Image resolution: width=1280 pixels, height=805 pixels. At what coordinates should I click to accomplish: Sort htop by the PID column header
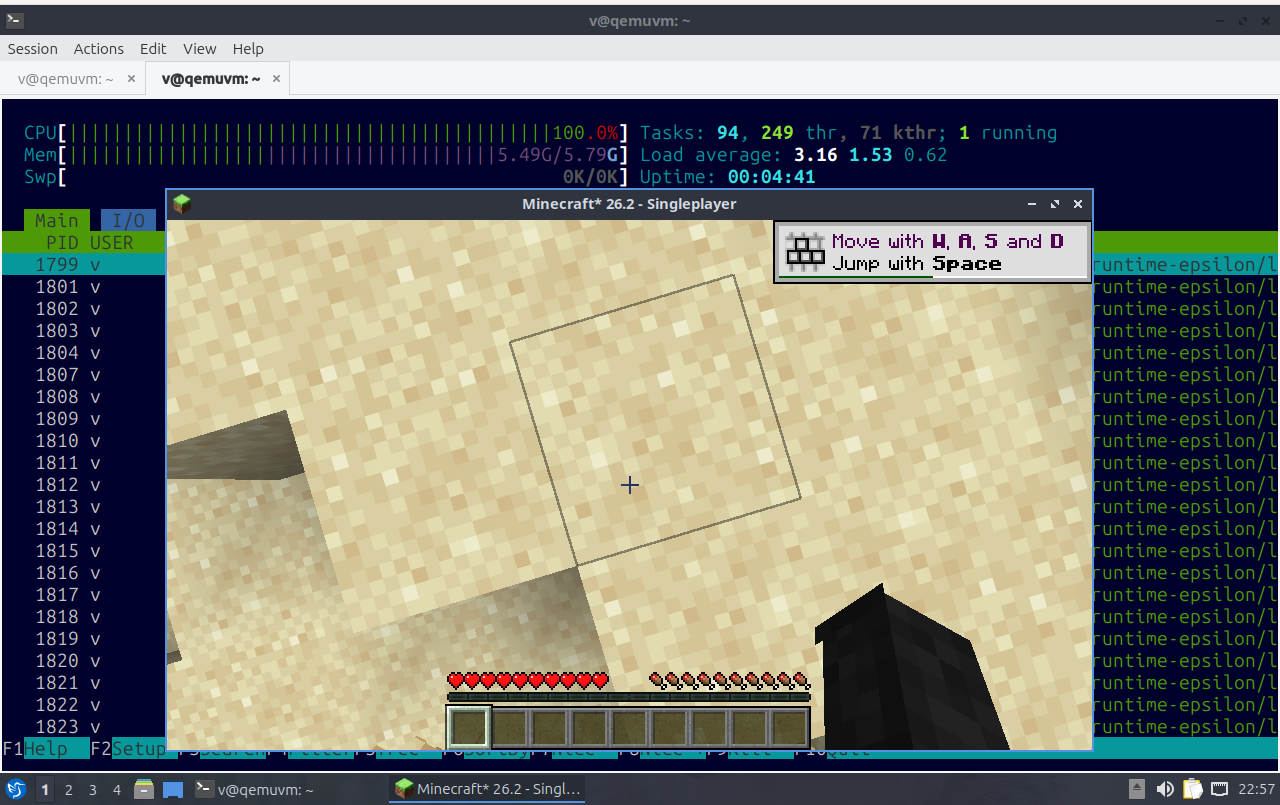pyautogui.click(x=63, y=243)
